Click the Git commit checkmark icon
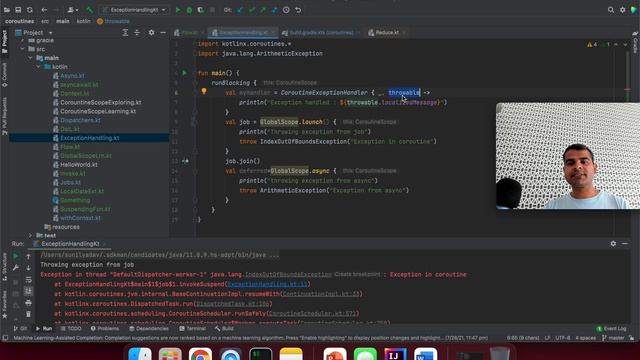 [x=251, y=10]
